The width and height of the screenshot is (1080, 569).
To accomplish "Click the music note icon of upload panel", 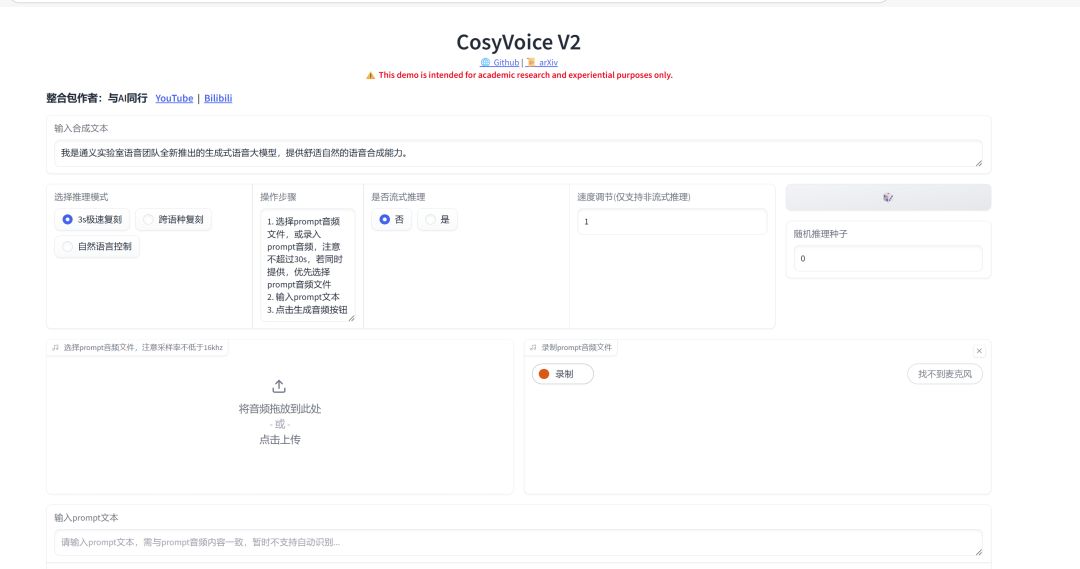I will click(x=56, y=348).
